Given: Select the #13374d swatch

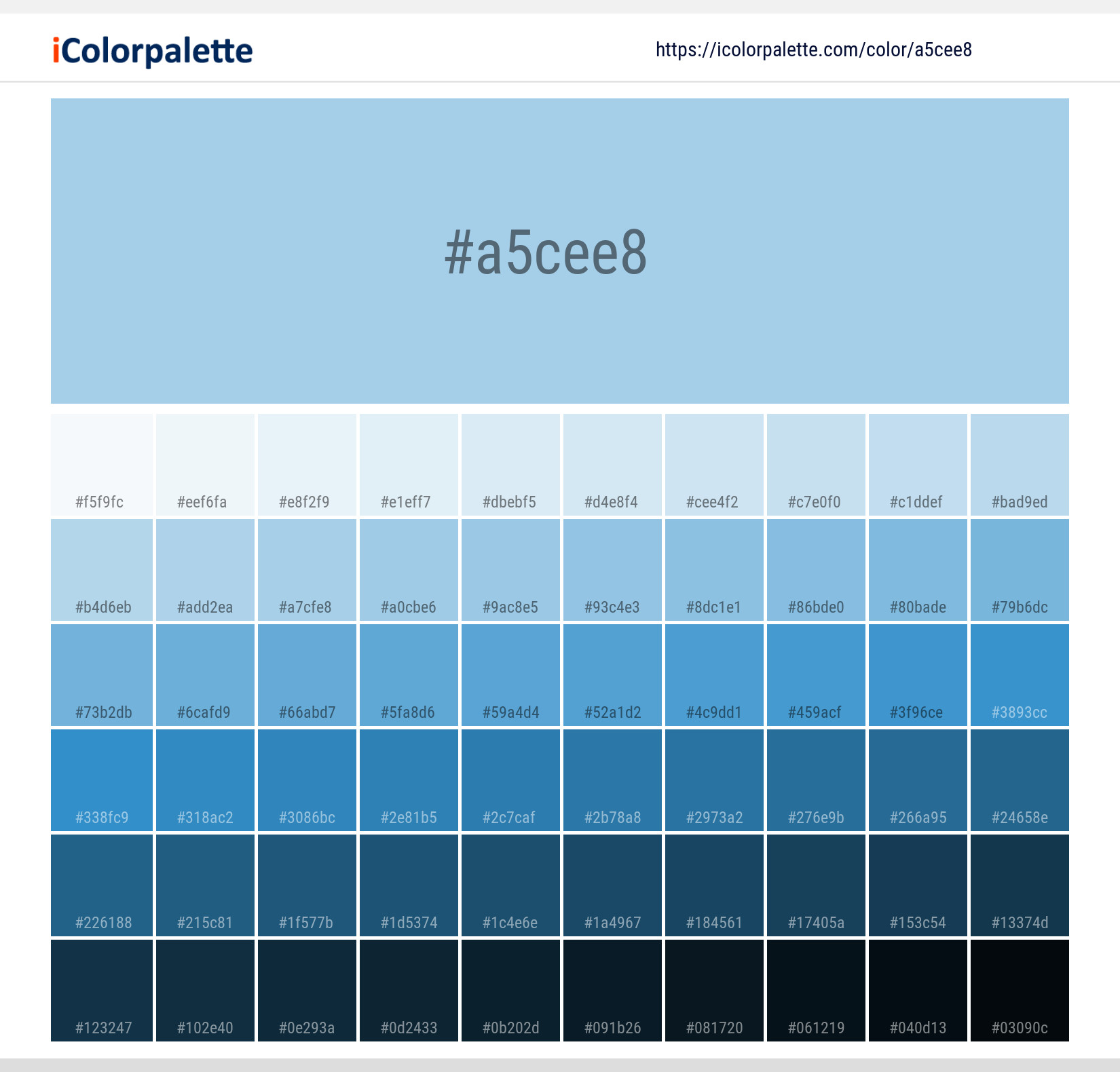Looking at the screenshot, I should [1019, 885].
